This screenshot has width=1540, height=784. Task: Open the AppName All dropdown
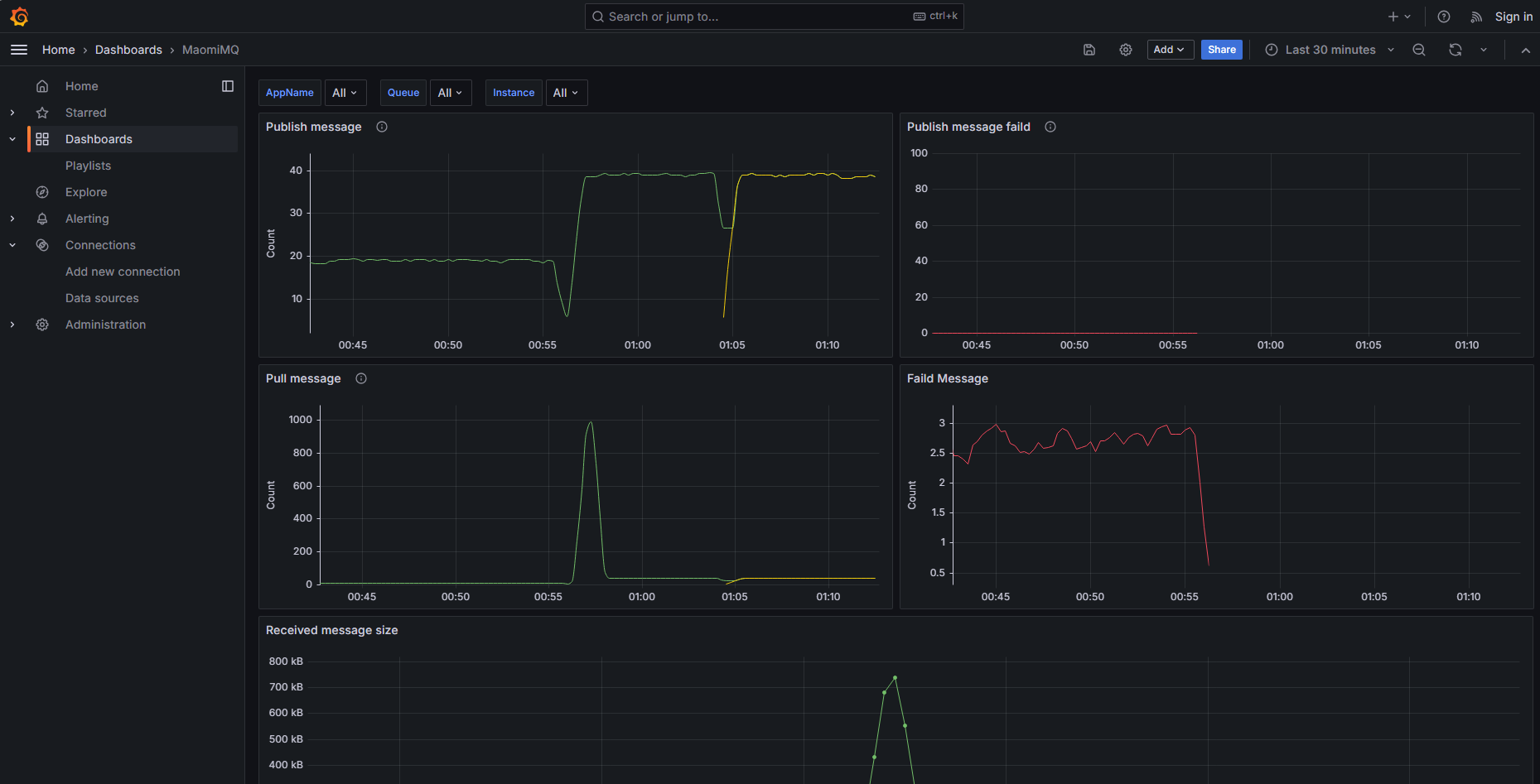[x=345, y=93]
